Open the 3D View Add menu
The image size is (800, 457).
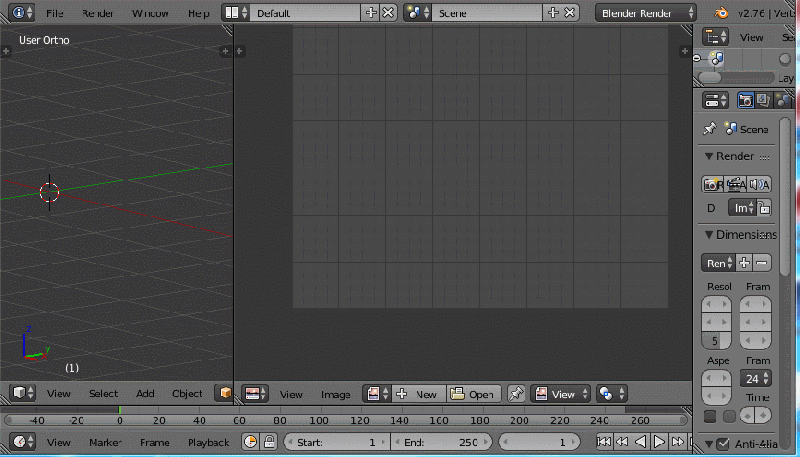click(145, 393)
